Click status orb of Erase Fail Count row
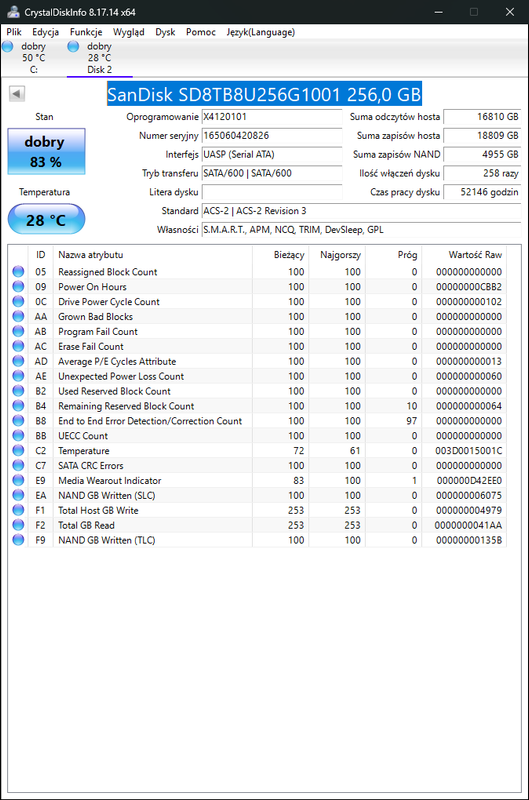This screenshot has height=800, width=529. click(x=18, y=346)
